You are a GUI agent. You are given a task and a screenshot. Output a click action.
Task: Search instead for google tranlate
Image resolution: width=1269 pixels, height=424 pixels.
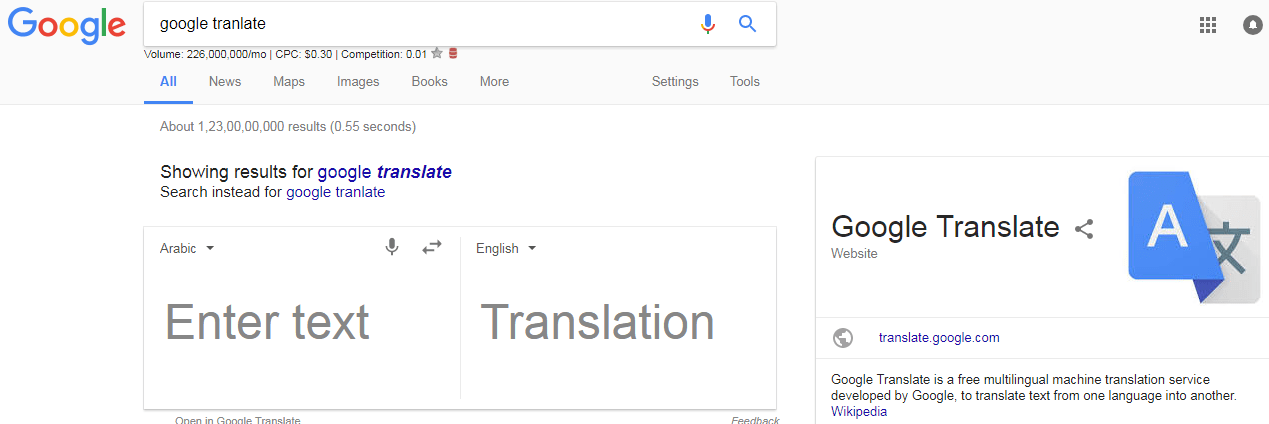coord(335,192)
